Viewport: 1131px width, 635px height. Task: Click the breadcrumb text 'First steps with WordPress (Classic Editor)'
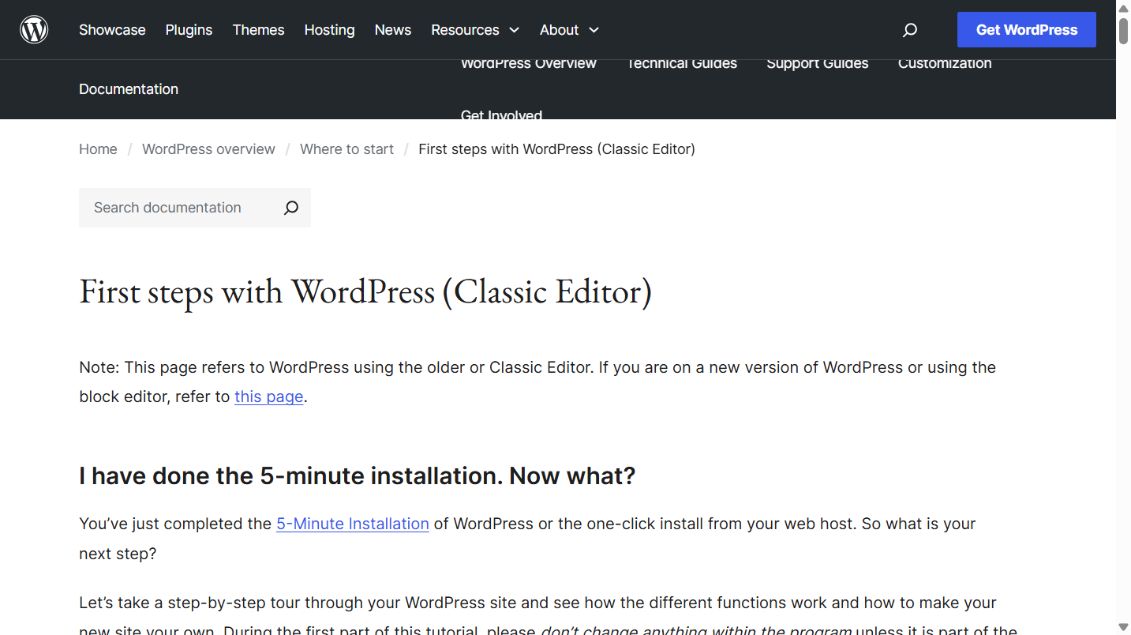557,149
